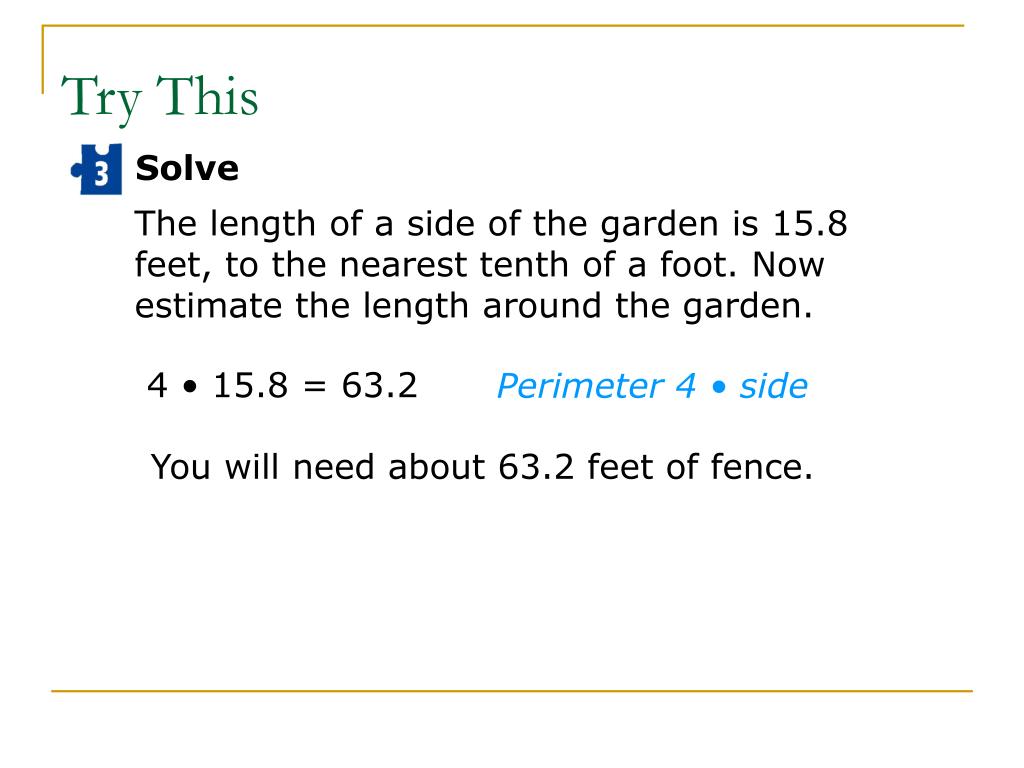Click the sentence 'You will need about 63.2 feet'
Image resolution: width=1024 pixels, height=768 pixels.
pyautogui.click(x=482, y=467)
